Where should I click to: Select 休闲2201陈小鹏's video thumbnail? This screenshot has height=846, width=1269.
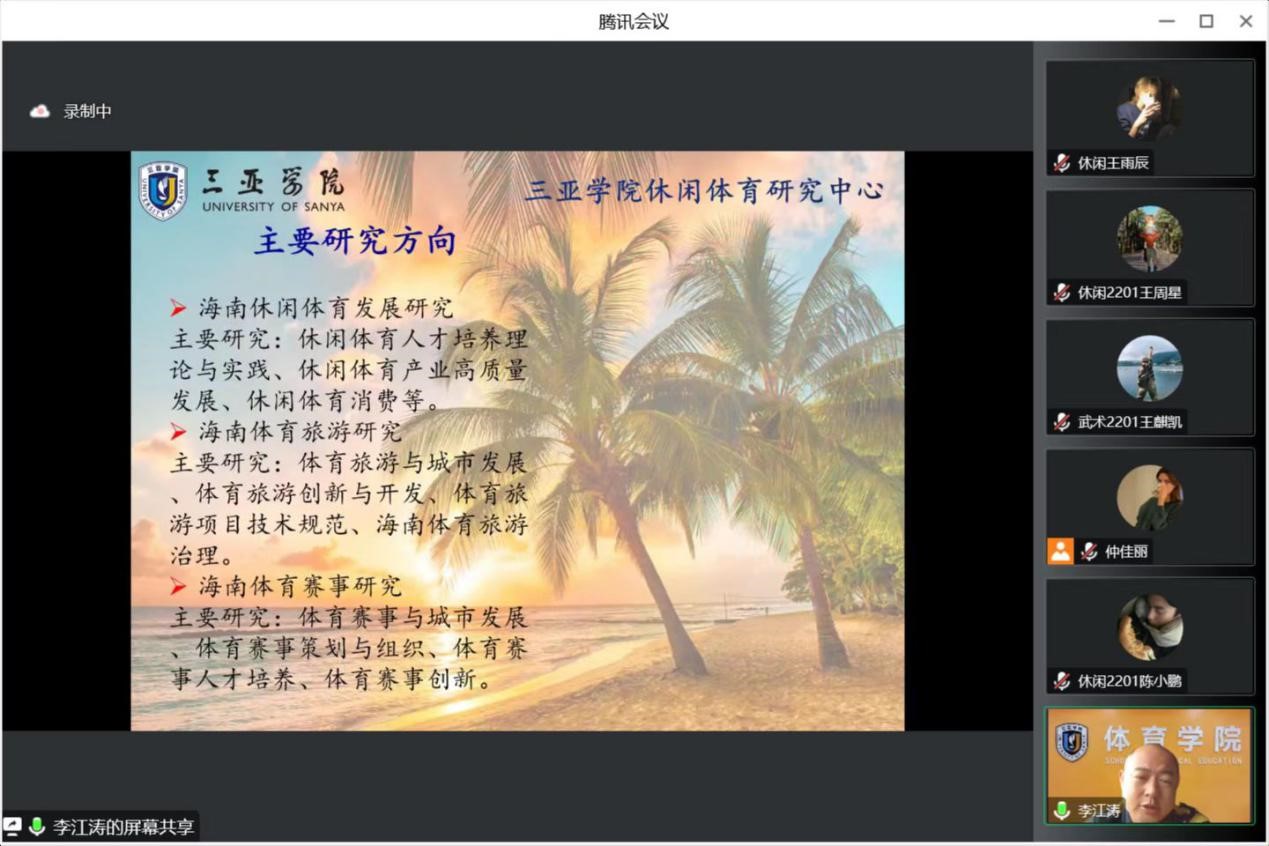tap(1149, 630)
